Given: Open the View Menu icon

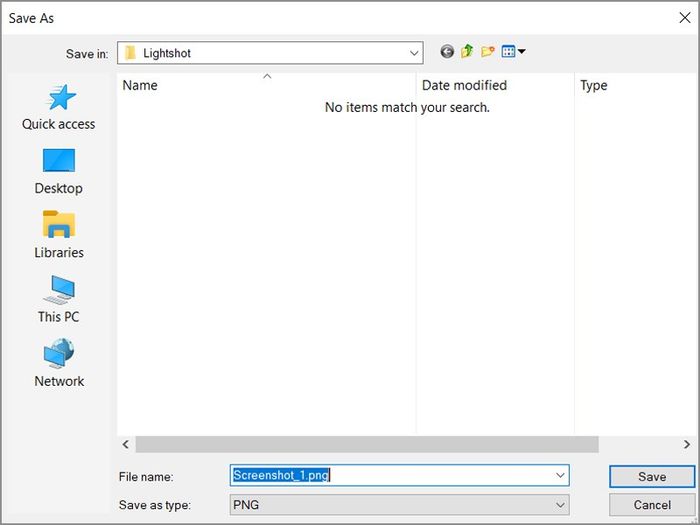Looking at the screenshot, I should (x=513, y=52).
